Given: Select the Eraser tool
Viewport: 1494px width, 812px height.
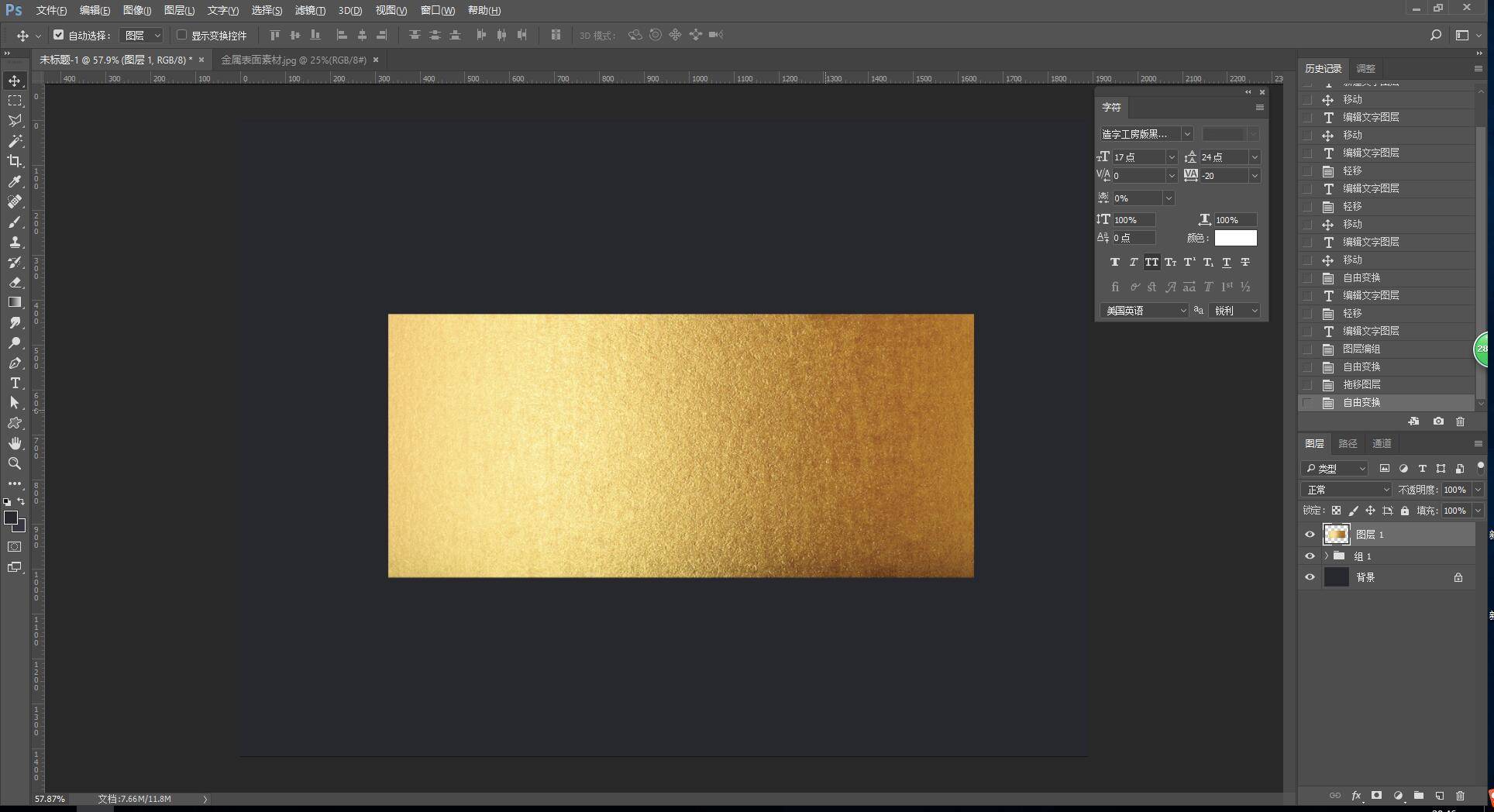Looking at the screenshot, I should [x=15, y=282].
